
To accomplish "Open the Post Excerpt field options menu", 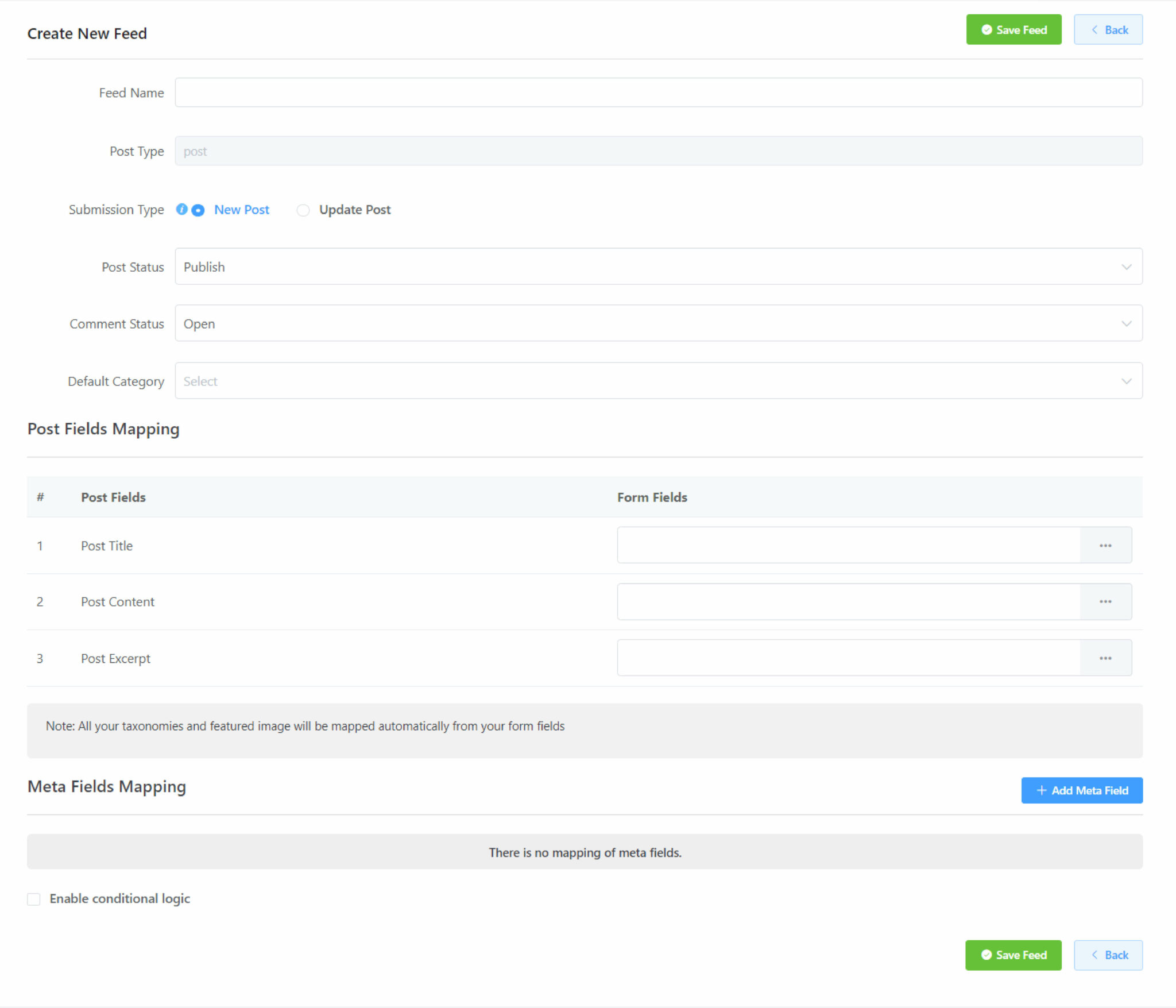I will click(1105, 658).
